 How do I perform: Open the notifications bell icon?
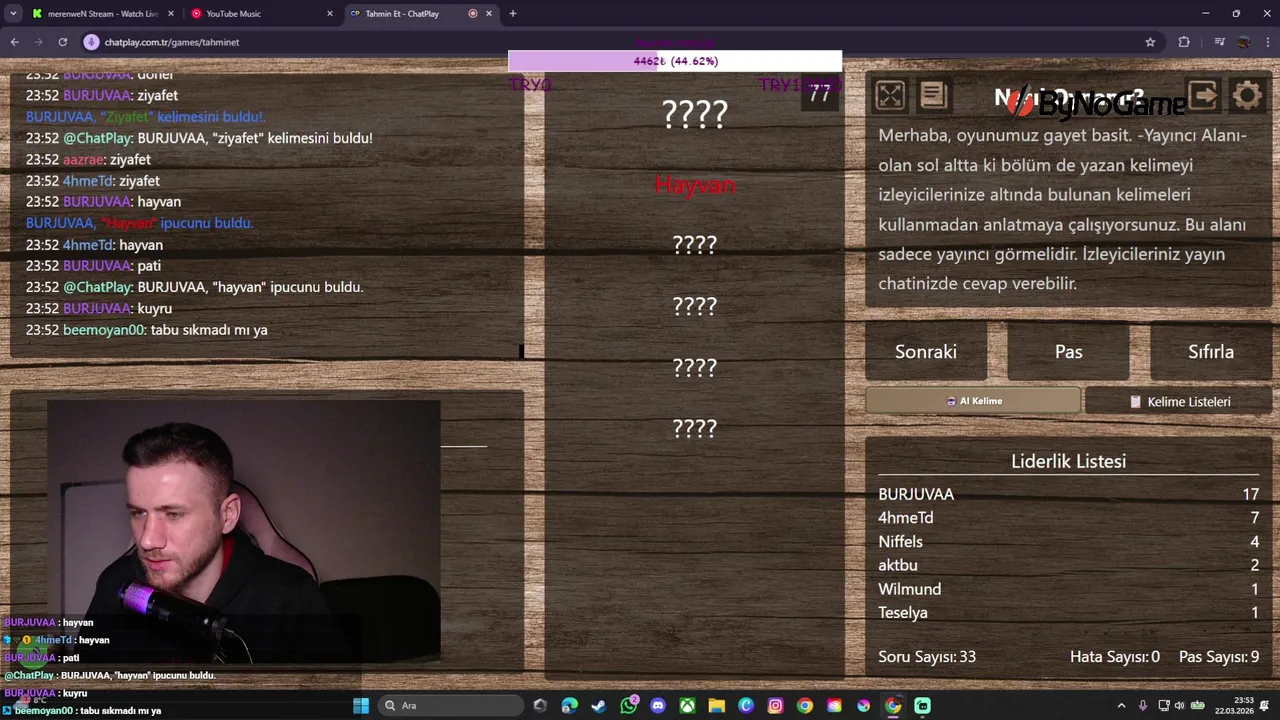[x=1265, y=706]
